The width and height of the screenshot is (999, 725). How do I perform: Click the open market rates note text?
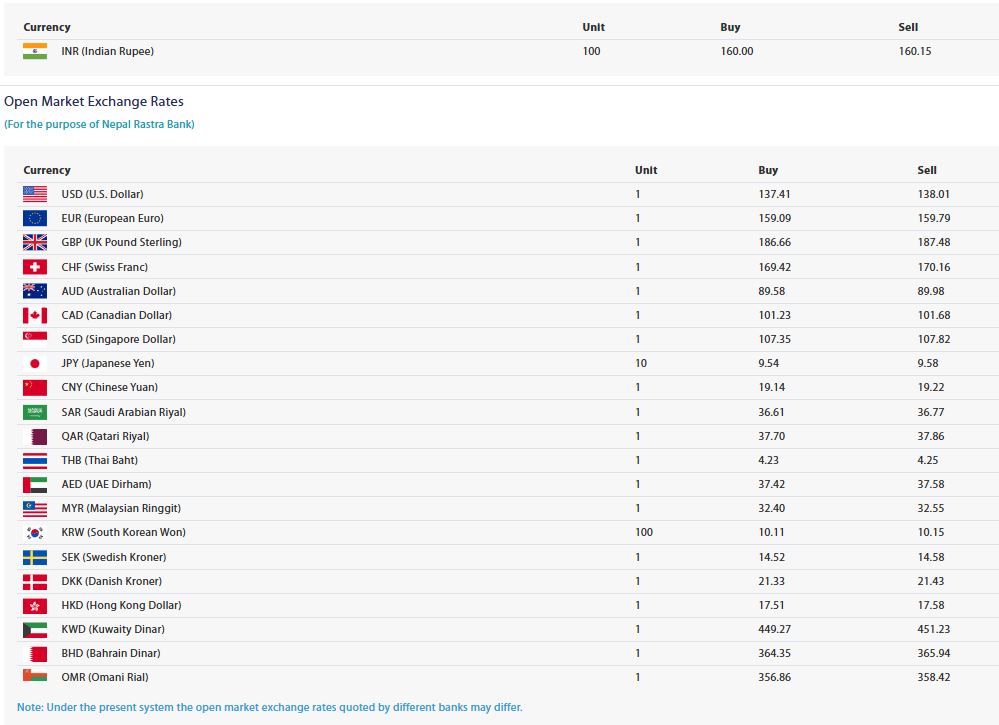(270, 707)
